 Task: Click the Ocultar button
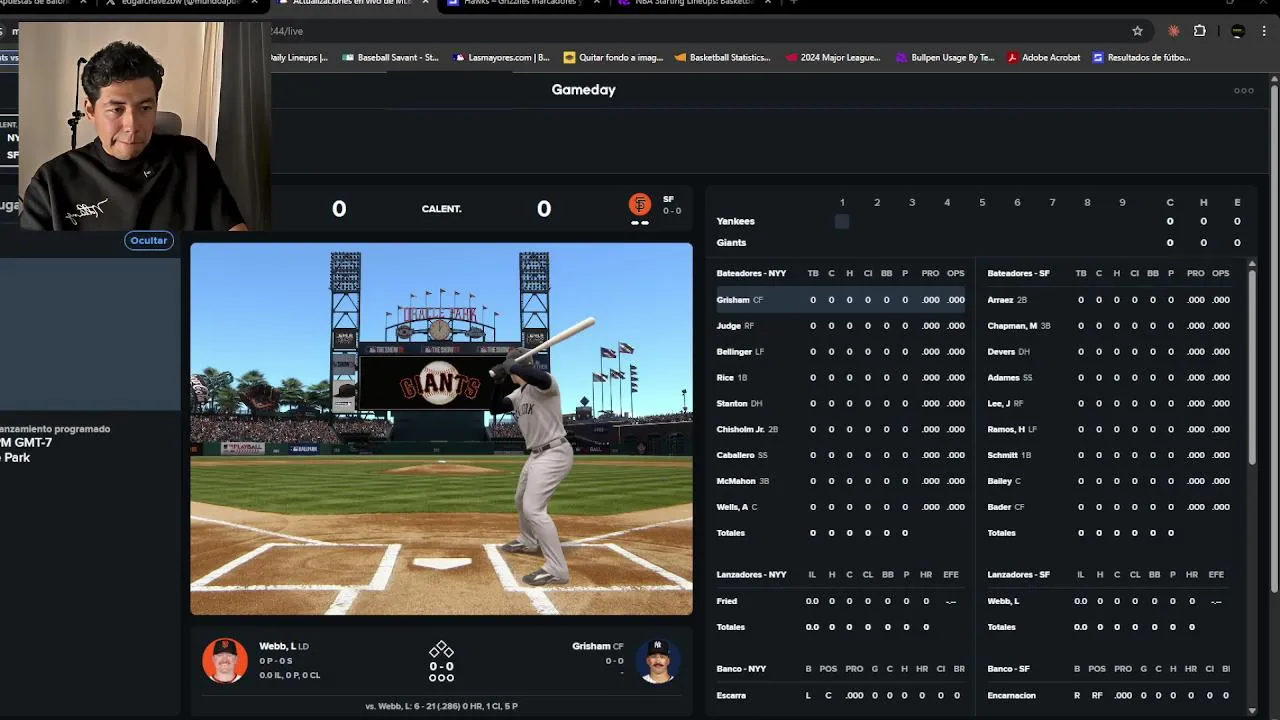(149, 240)
